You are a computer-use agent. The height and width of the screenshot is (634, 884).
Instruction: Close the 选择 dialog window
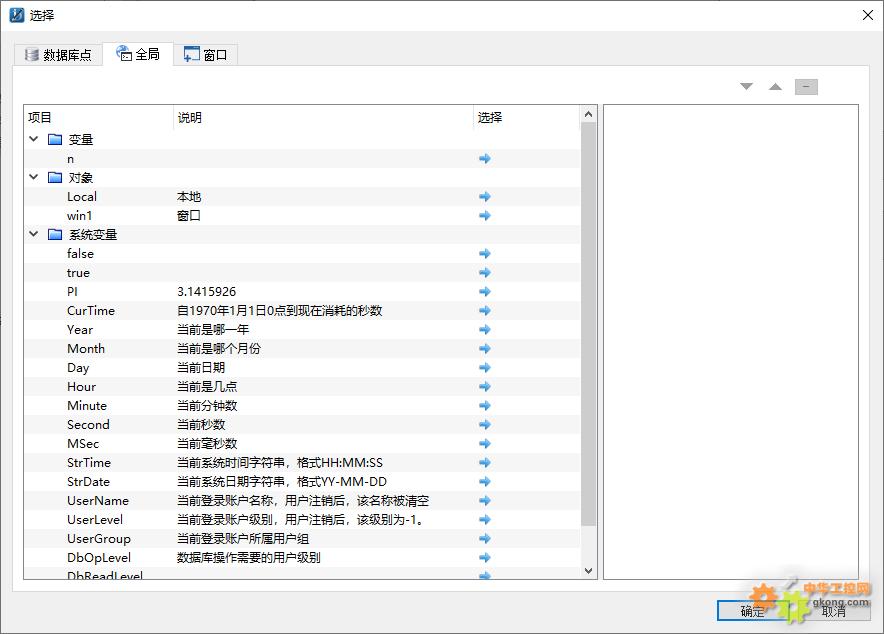coord(868,15)
